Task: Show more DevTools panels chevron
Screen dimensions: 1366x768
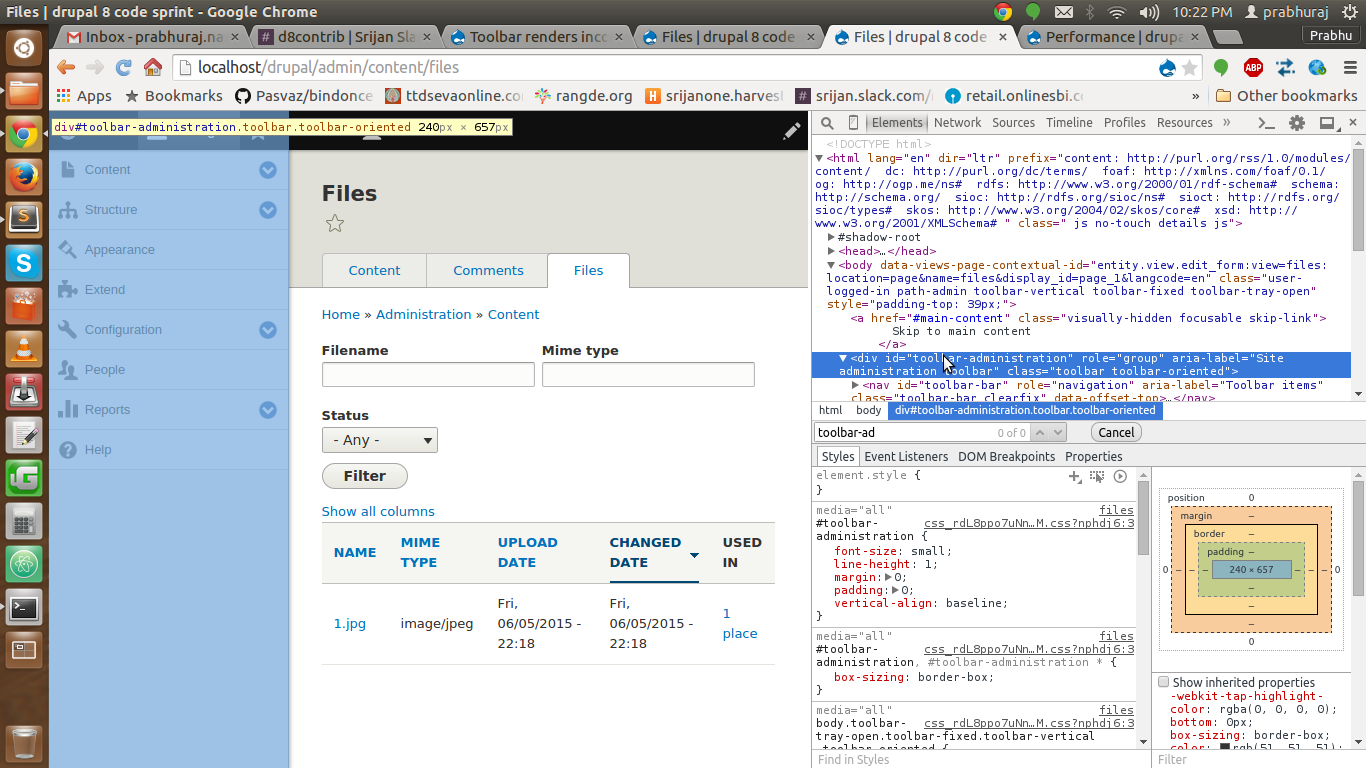Action: tap(1228, 123)
